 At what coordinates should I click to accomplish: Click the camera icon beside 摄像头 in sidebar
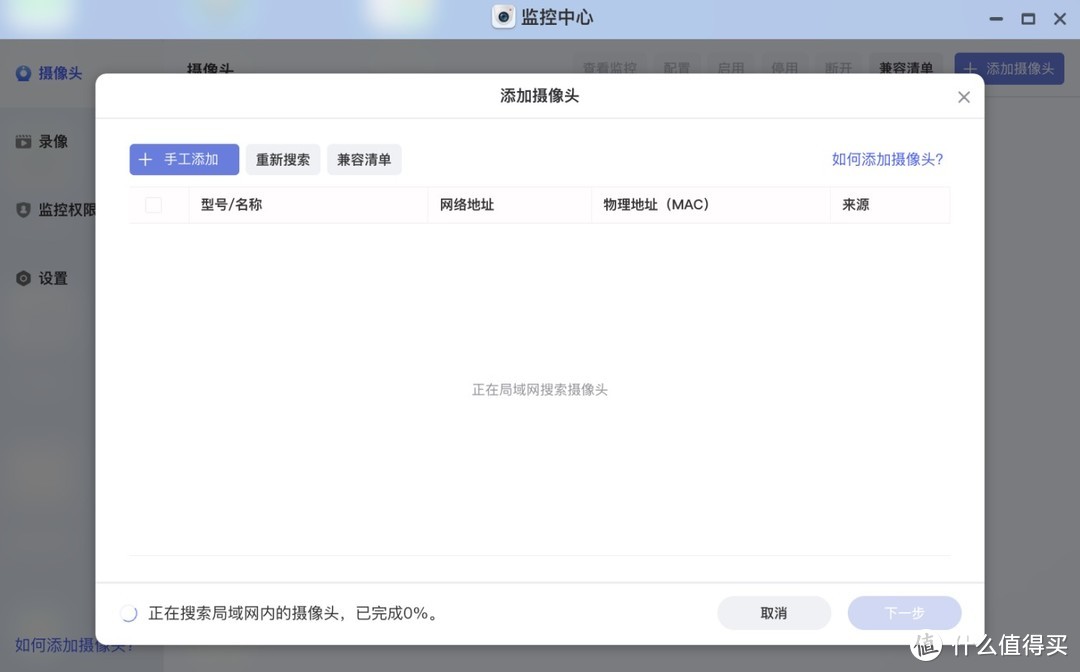pyautogui.click(x=23, y=73)
